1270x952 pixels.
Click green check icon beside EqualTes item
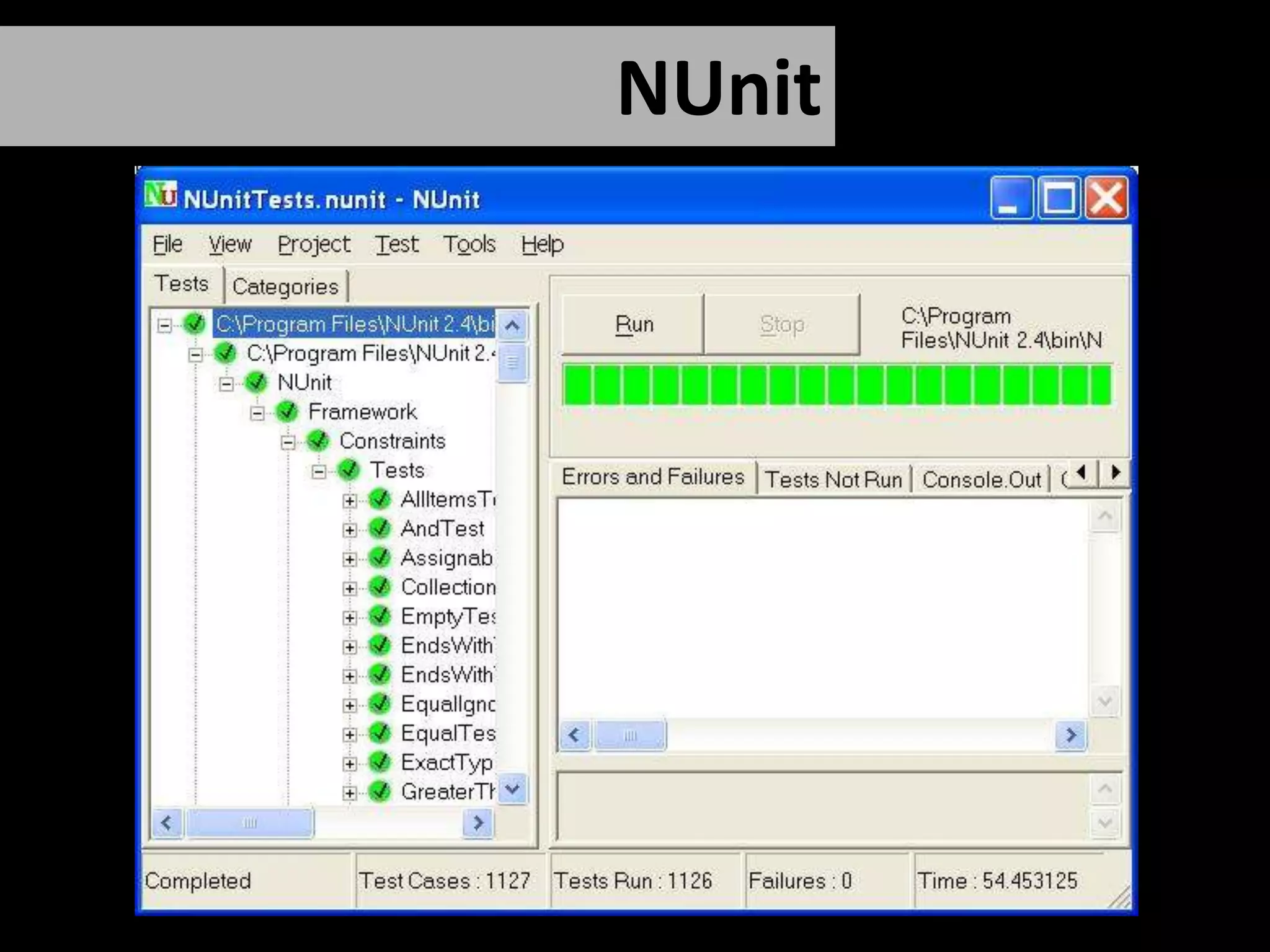pos(379,733)
